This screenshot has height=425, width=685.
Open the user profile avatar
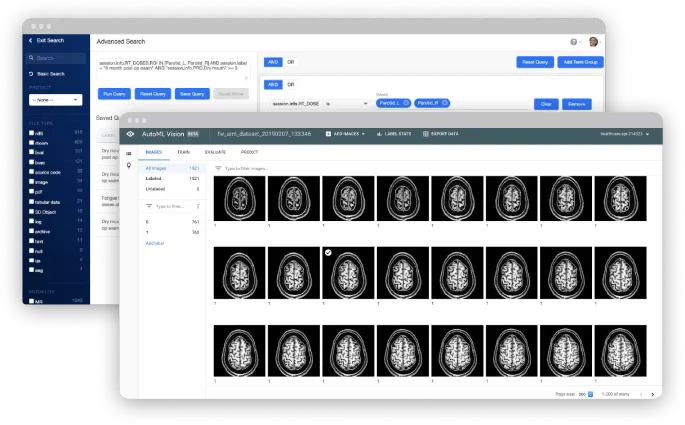coord(593,42)
